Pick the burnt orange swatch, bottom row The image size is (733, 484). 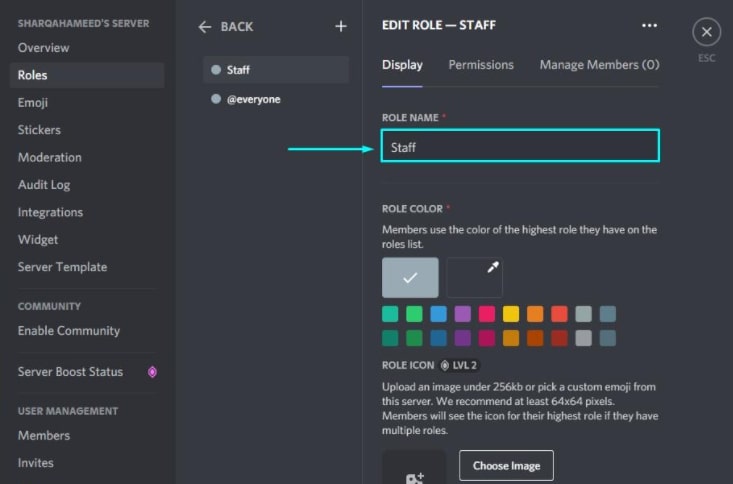coord(535,338)
